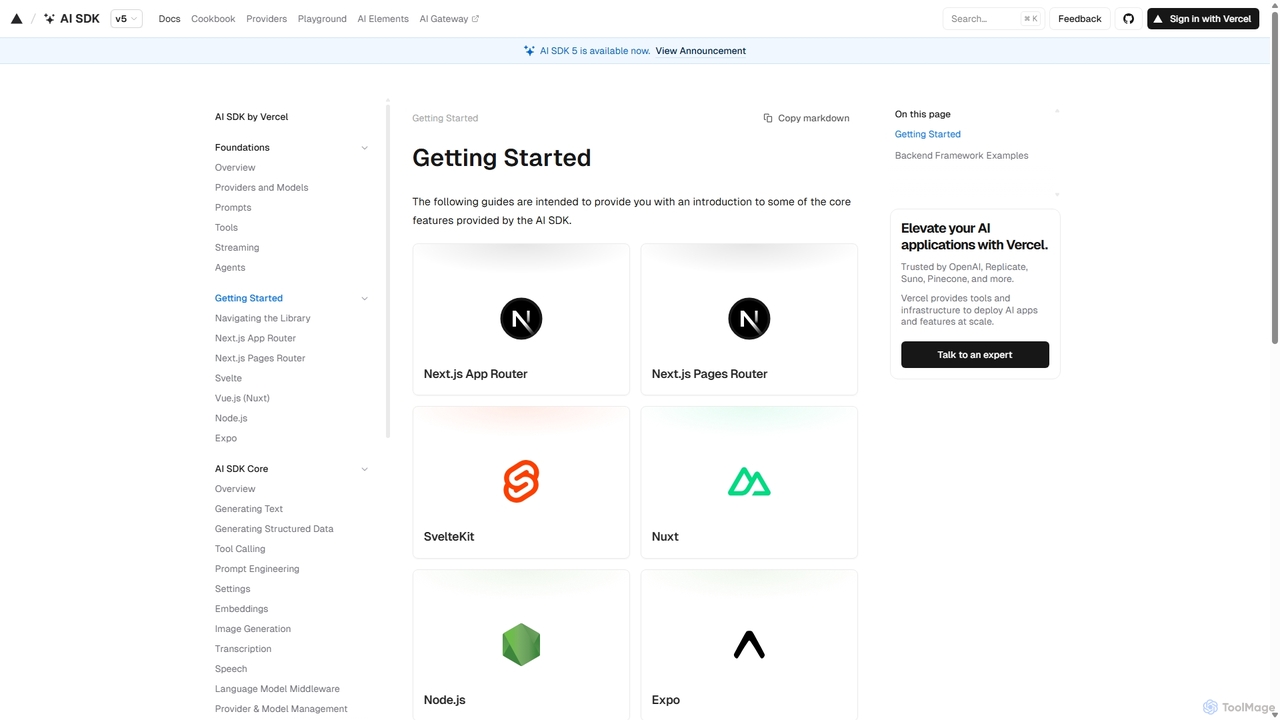Image resolution: width=1280 pixels, height=720 pixels.
Task: Open the GitHub repository icon
Action: tap(1128, 19)
